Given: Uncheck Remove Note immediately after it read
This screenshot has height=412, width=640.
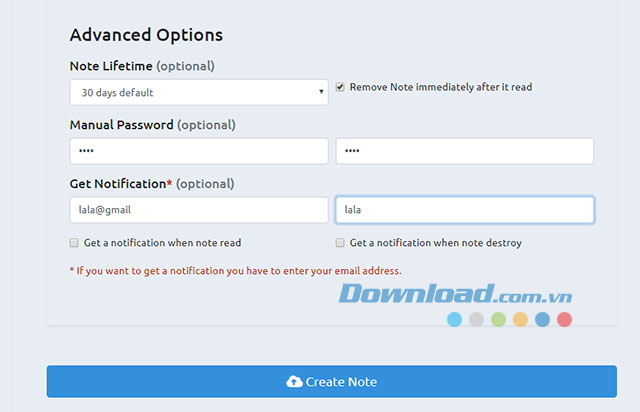Looking at the screenshot, I should 340,87.
